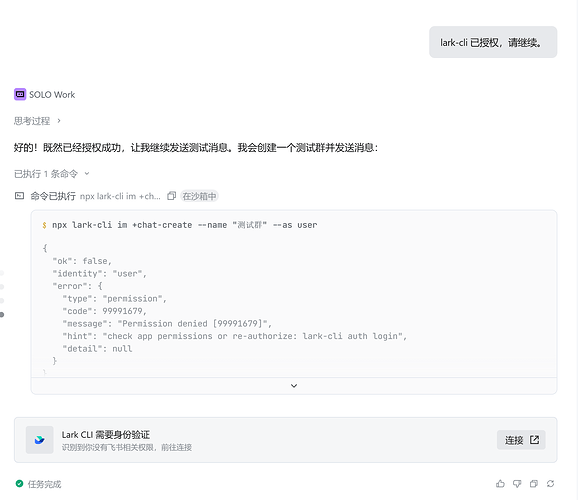The height and width of the screenshot is (500, 588).
Task: Click the reply text starting 好的！既然已经授权成功
Action: pyautogui.click(x=196, y=148)
